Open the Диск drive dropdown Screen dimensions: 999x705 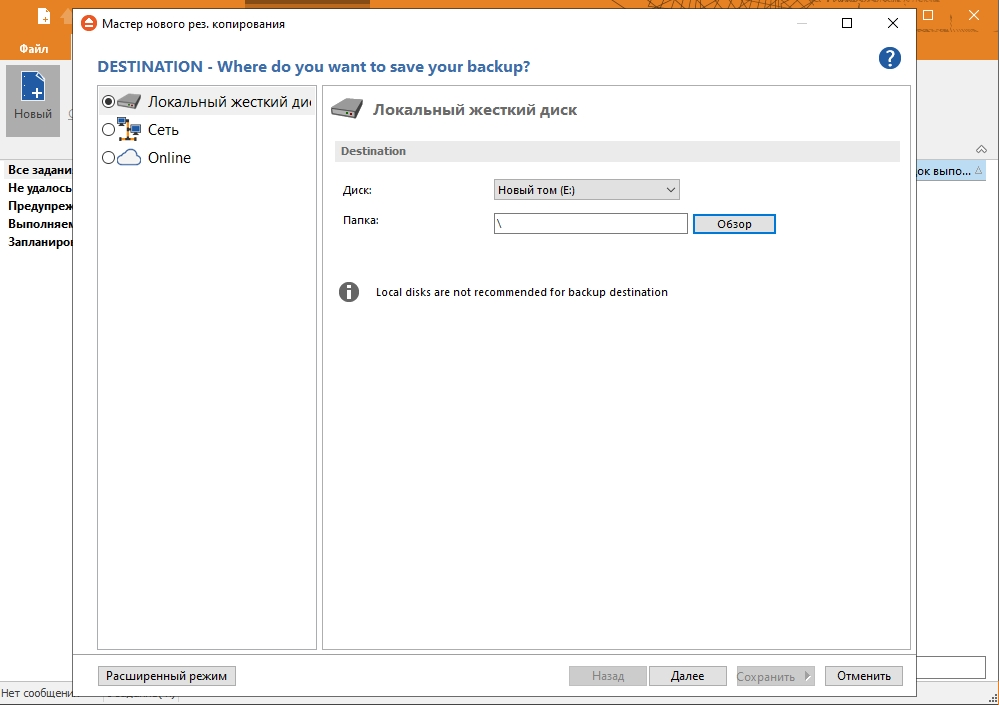pos(586,190)
